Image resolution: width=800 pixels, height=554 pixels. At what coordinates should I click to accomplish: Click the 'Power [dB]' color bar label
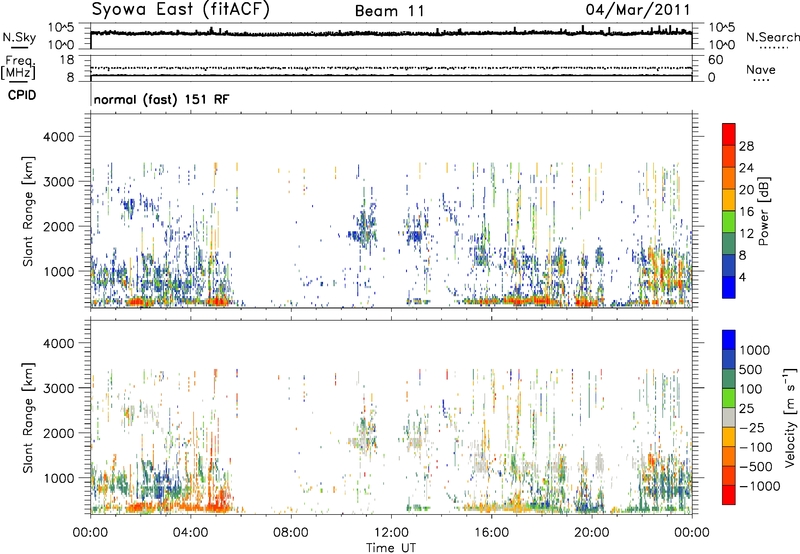pyautogui.click(x=763, y=211)
